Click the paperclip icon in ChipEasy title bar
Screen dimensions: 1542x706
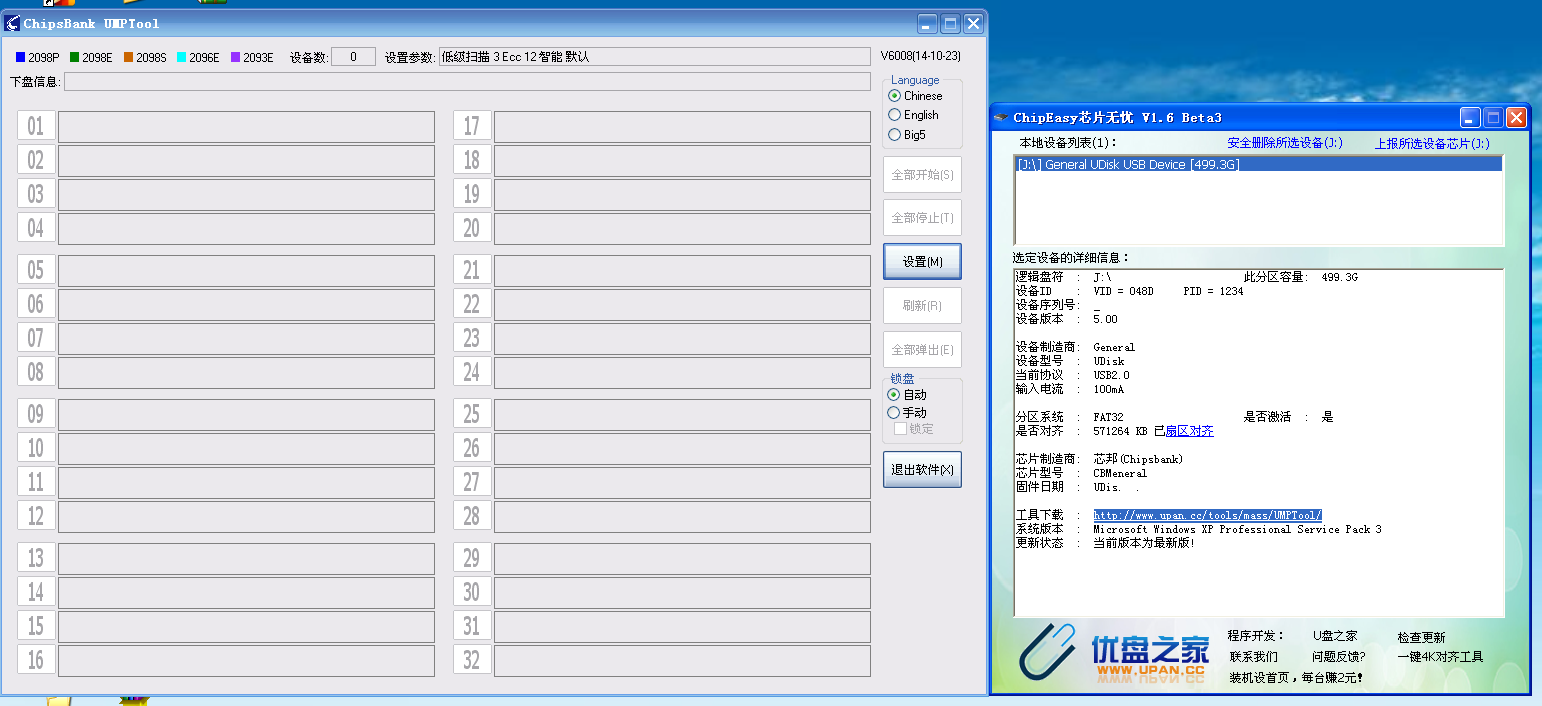[x=1000, y=117]
